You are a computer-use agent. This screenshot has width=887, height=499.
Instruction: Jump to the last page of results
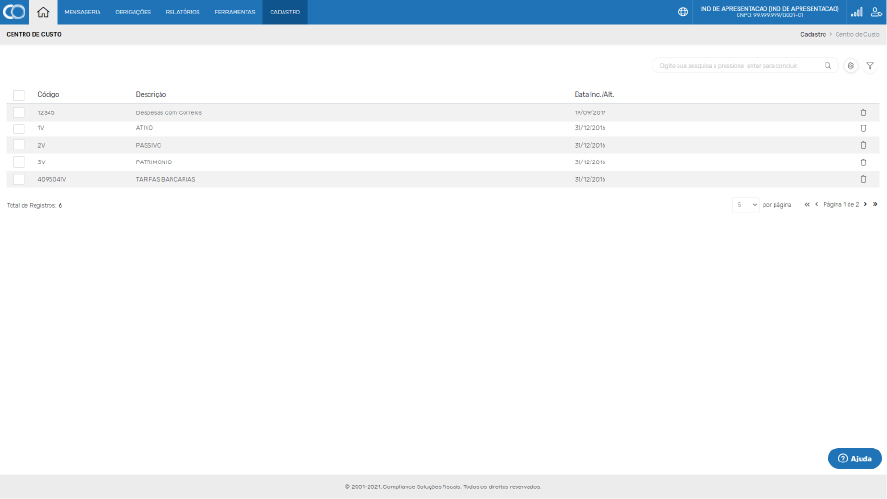coord(875,204)
